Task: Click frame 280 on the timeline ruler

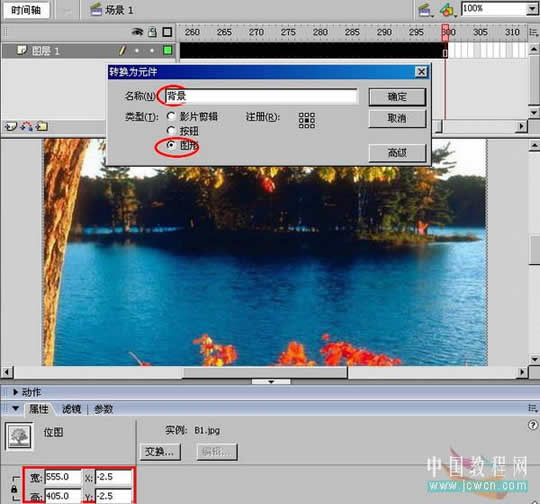Action: (x=320, y=32)
